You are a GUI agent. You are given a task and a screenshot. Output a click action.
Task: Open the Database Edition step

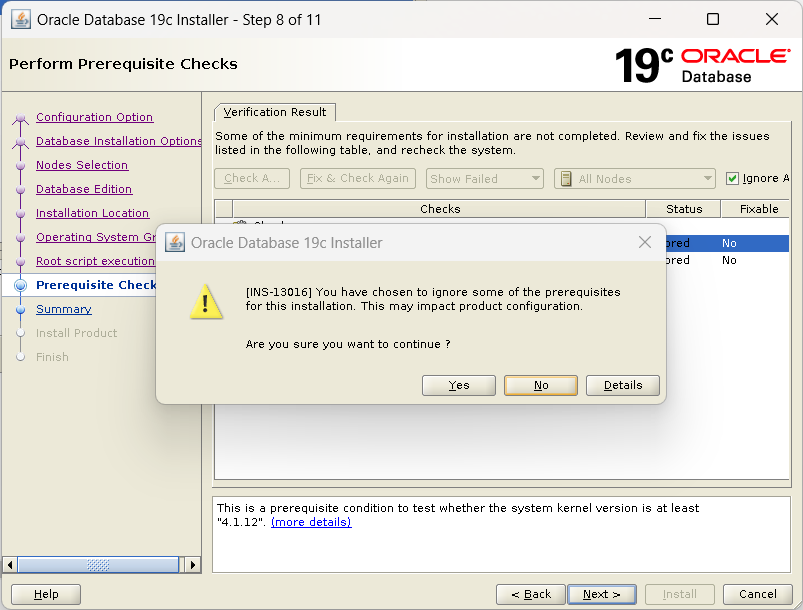click(x=84, y=189)
